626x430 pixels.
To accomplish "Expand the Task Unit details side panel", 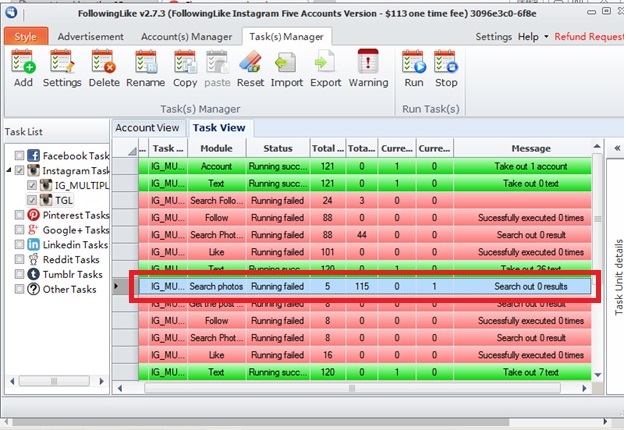I will click(x=616, y=148).
